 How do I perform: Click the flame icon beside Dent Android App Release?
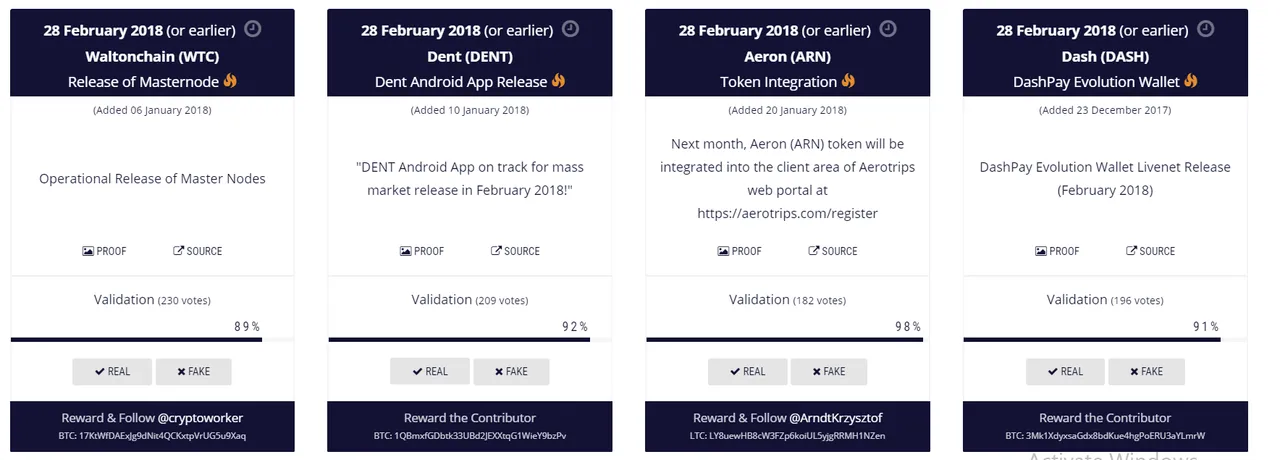558,80
